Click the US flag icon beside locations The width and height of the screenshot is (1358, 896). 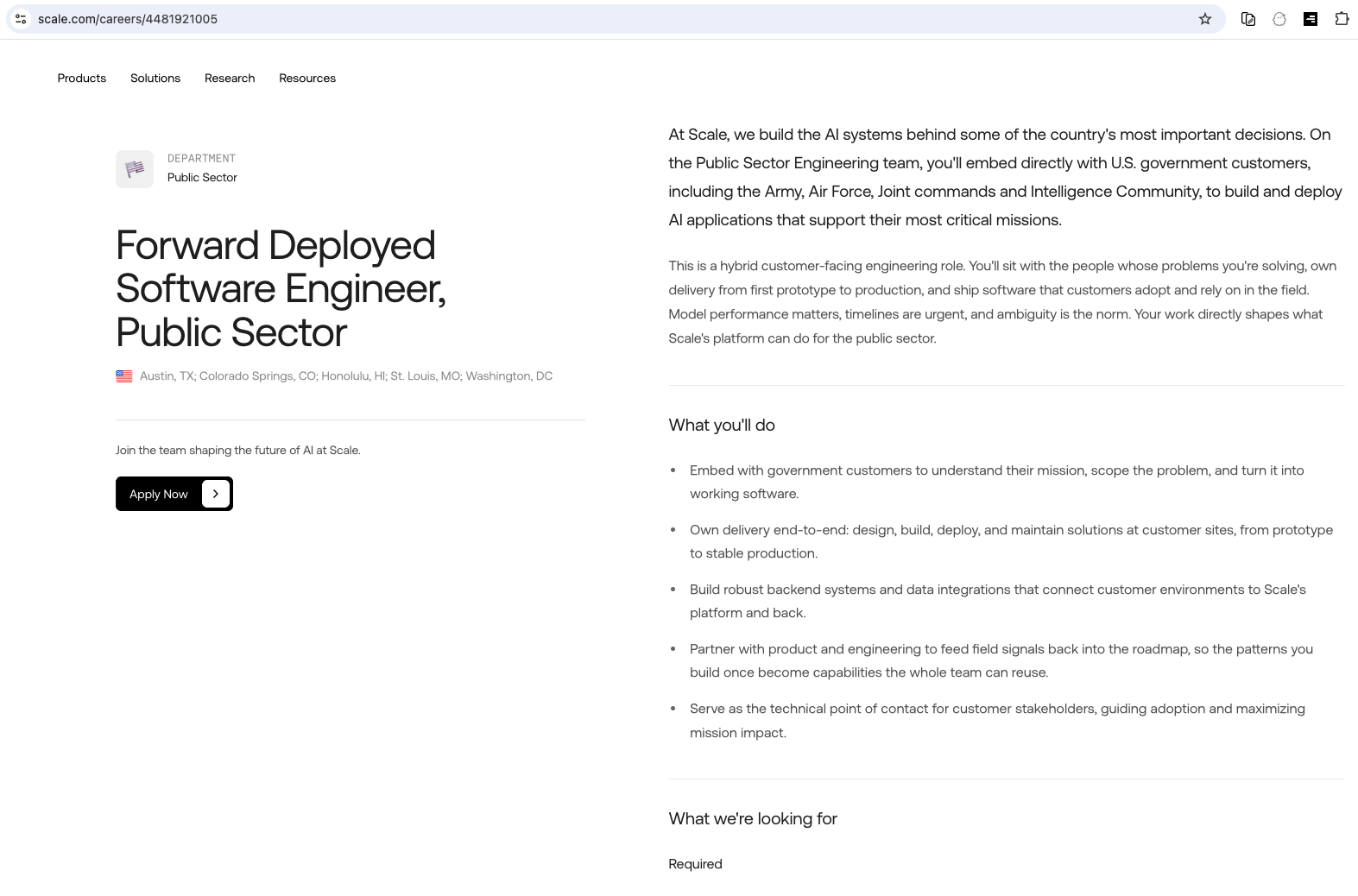point(124,376)
